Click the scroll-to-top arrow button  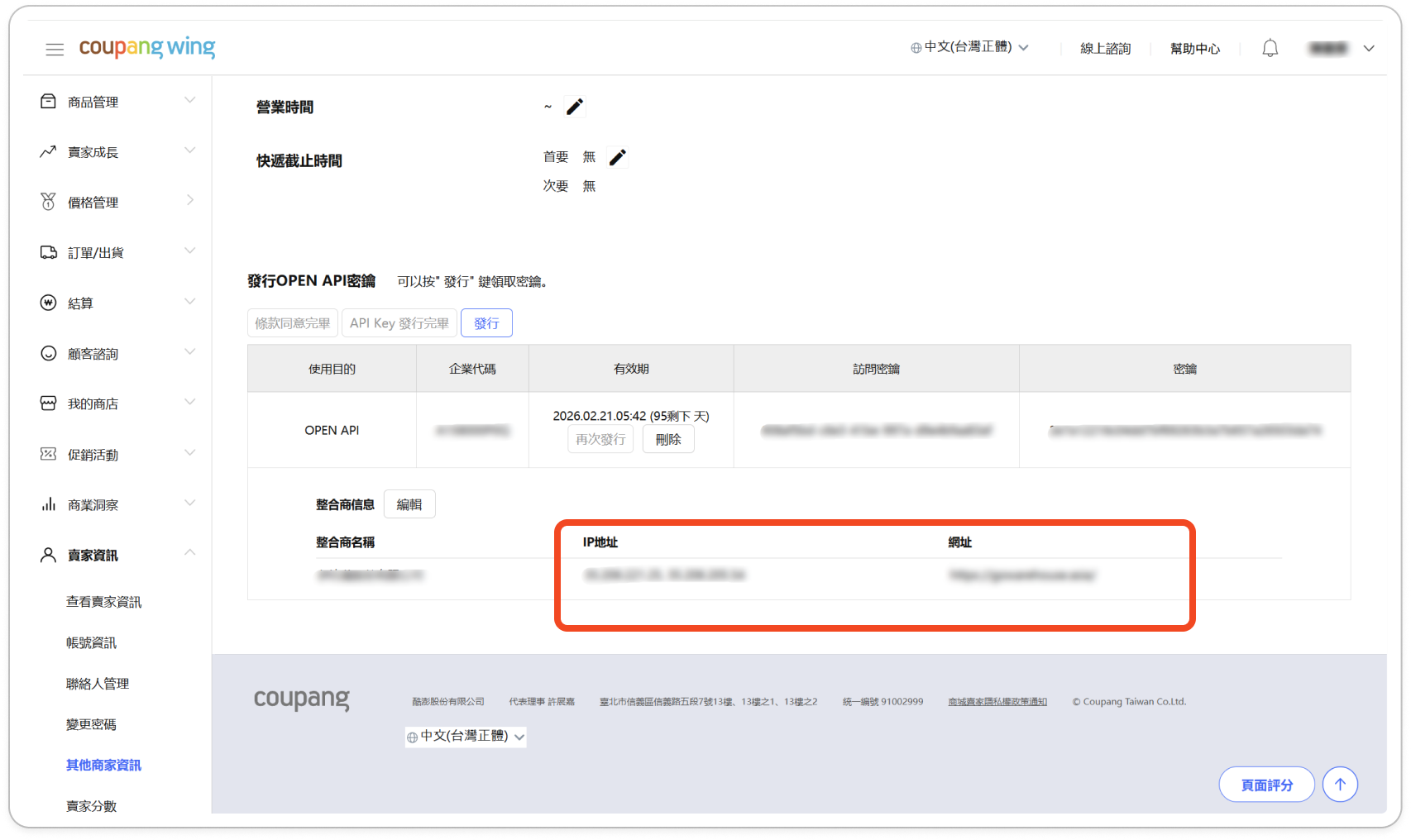click(x=1340, y=784)
